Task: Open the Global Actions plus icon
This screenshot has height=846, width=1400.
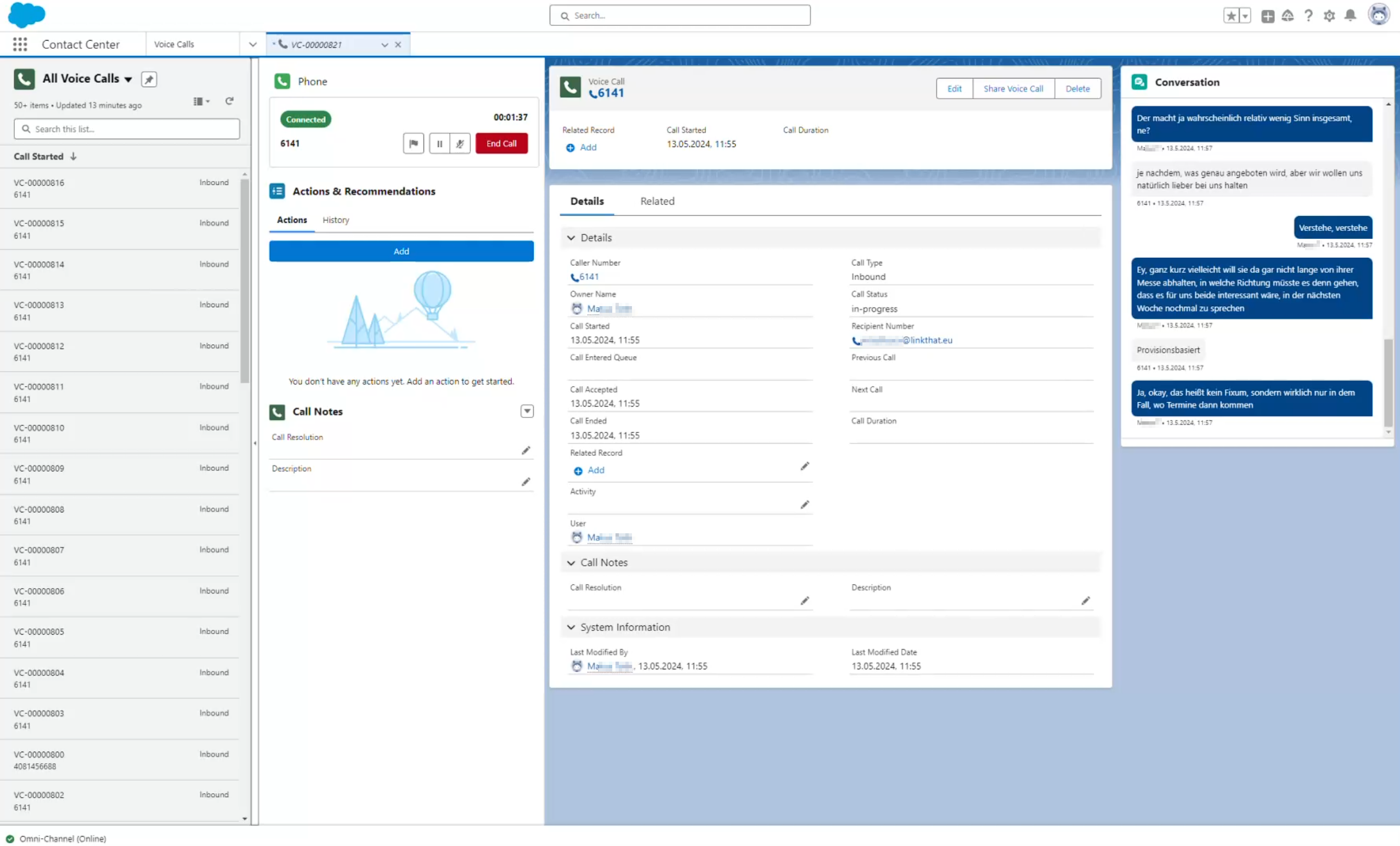Action: (1268, 16)
